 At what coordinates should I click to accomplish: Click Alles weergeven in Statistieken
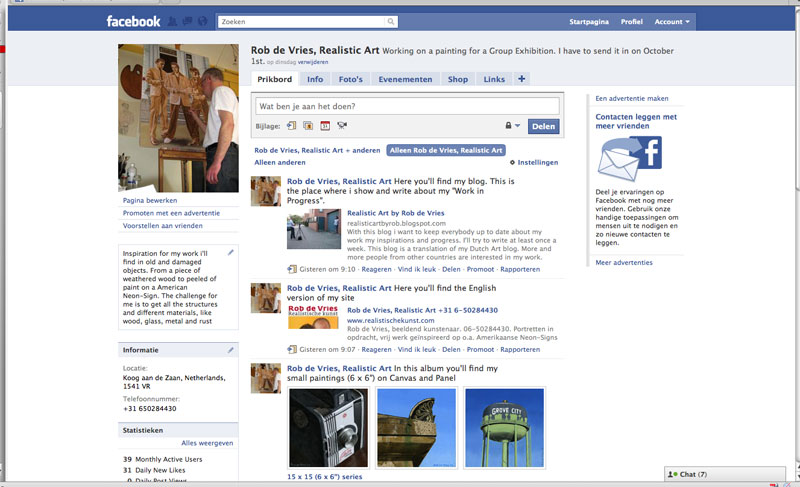click(207, 443)
